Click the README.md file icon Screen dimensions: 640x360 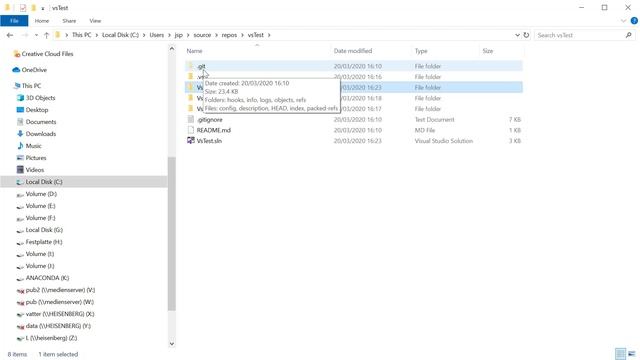click(191, 130)
